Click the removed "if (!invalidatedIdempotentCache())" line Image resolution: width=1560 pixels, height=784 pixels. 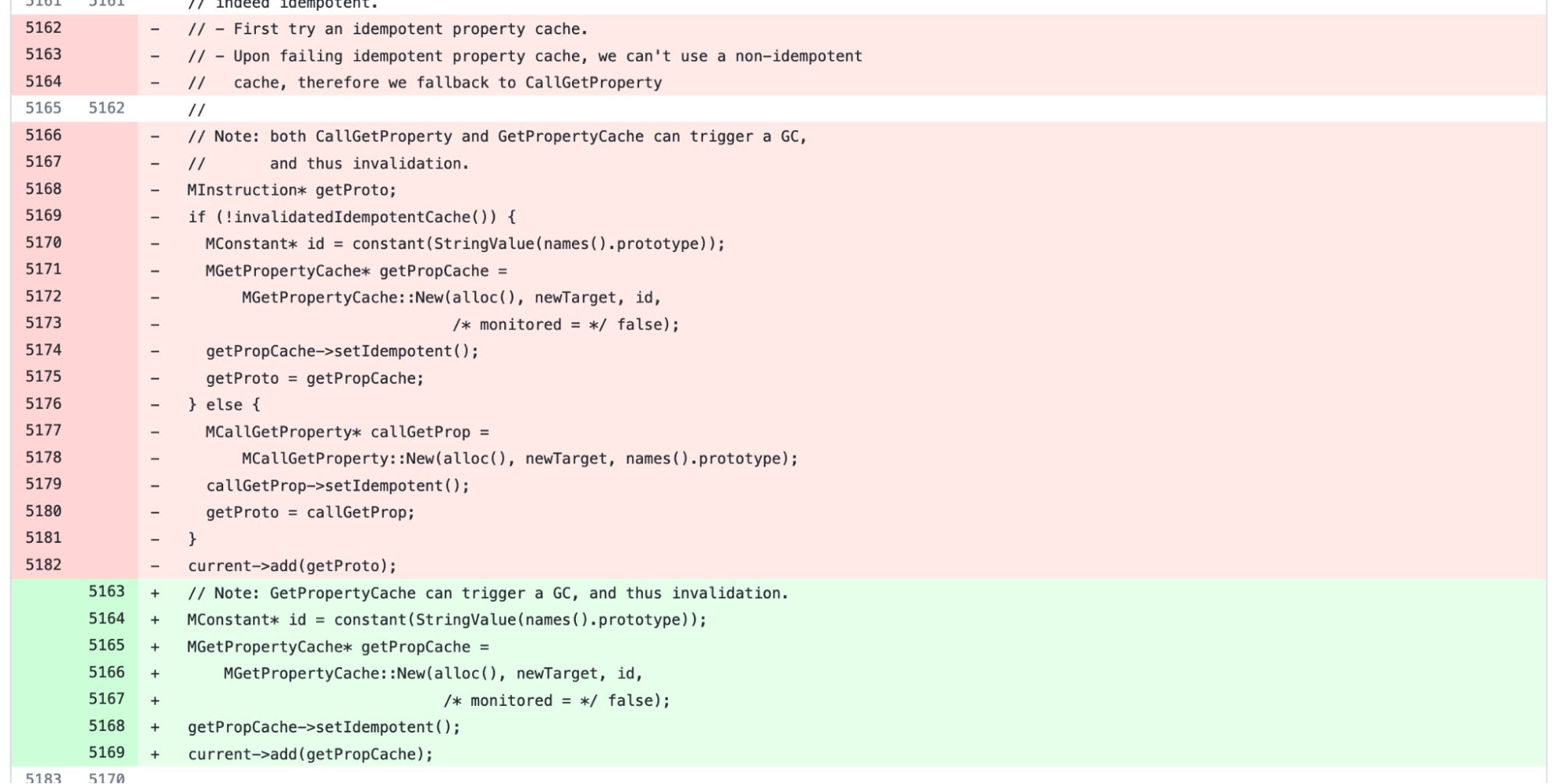pos(351,217)
